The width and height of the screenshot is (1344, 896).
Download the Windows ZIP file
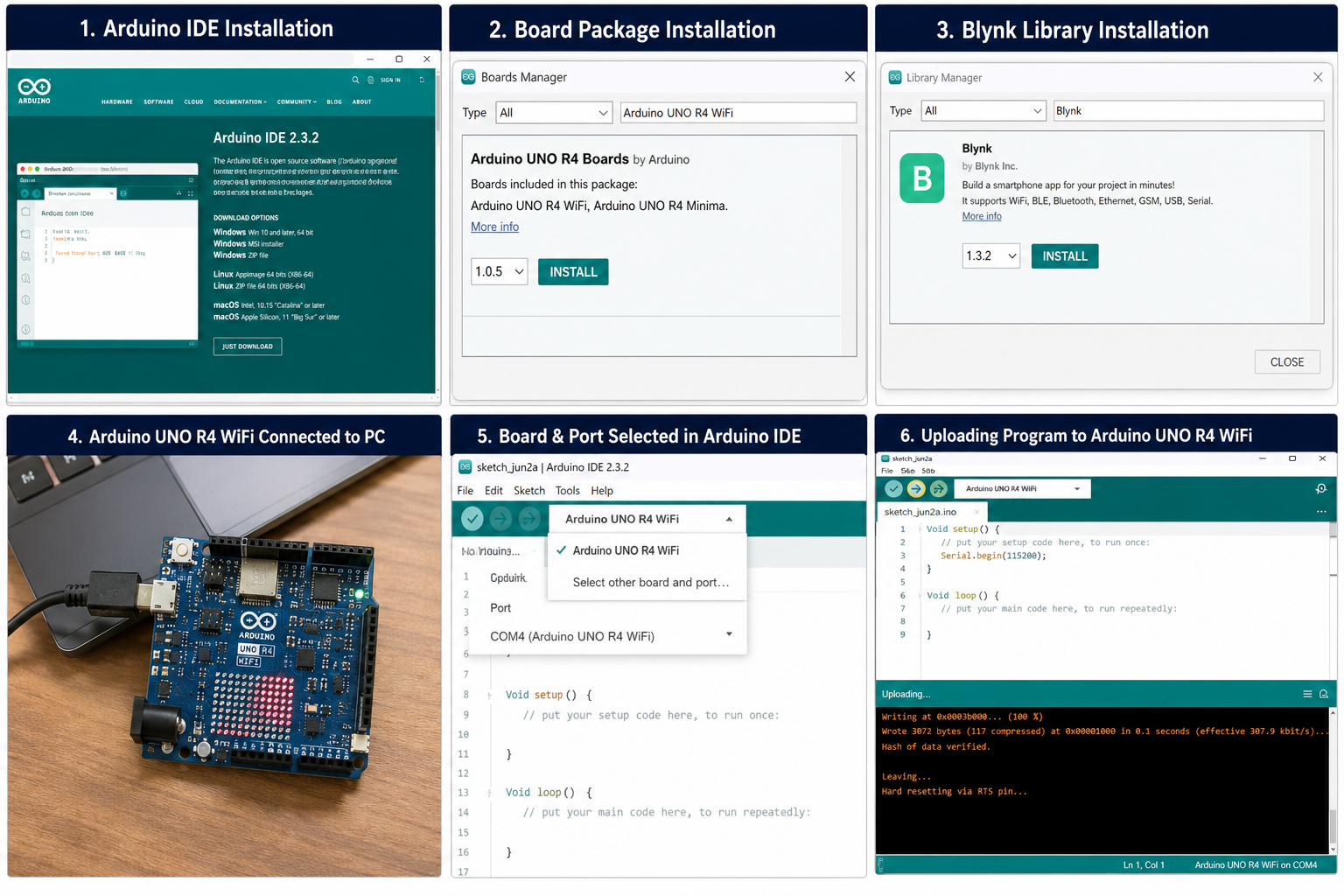pos(241,255)
